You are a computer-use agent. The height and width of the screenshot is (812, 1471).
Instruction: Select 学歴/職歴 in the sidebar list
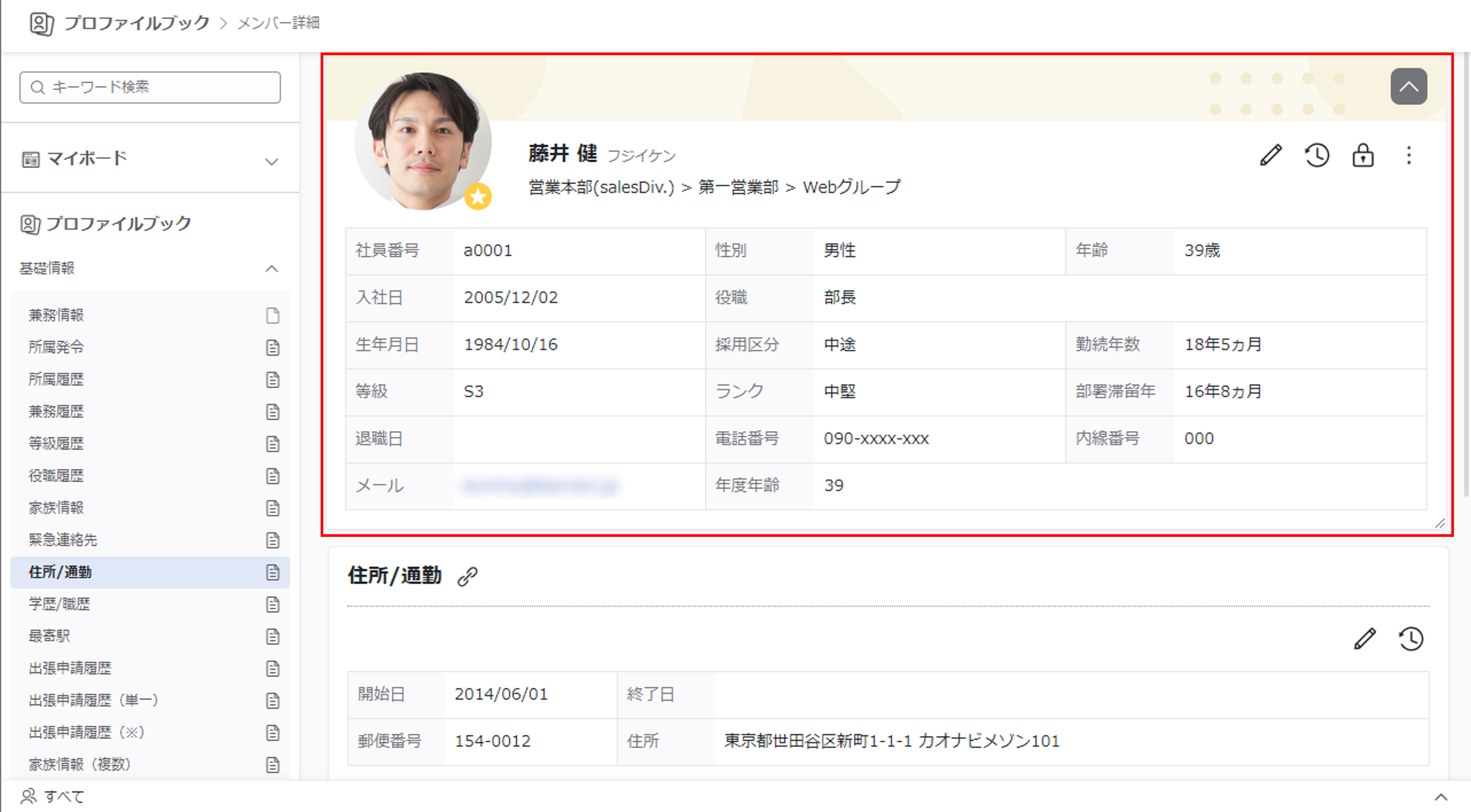[x=60, y=604]
